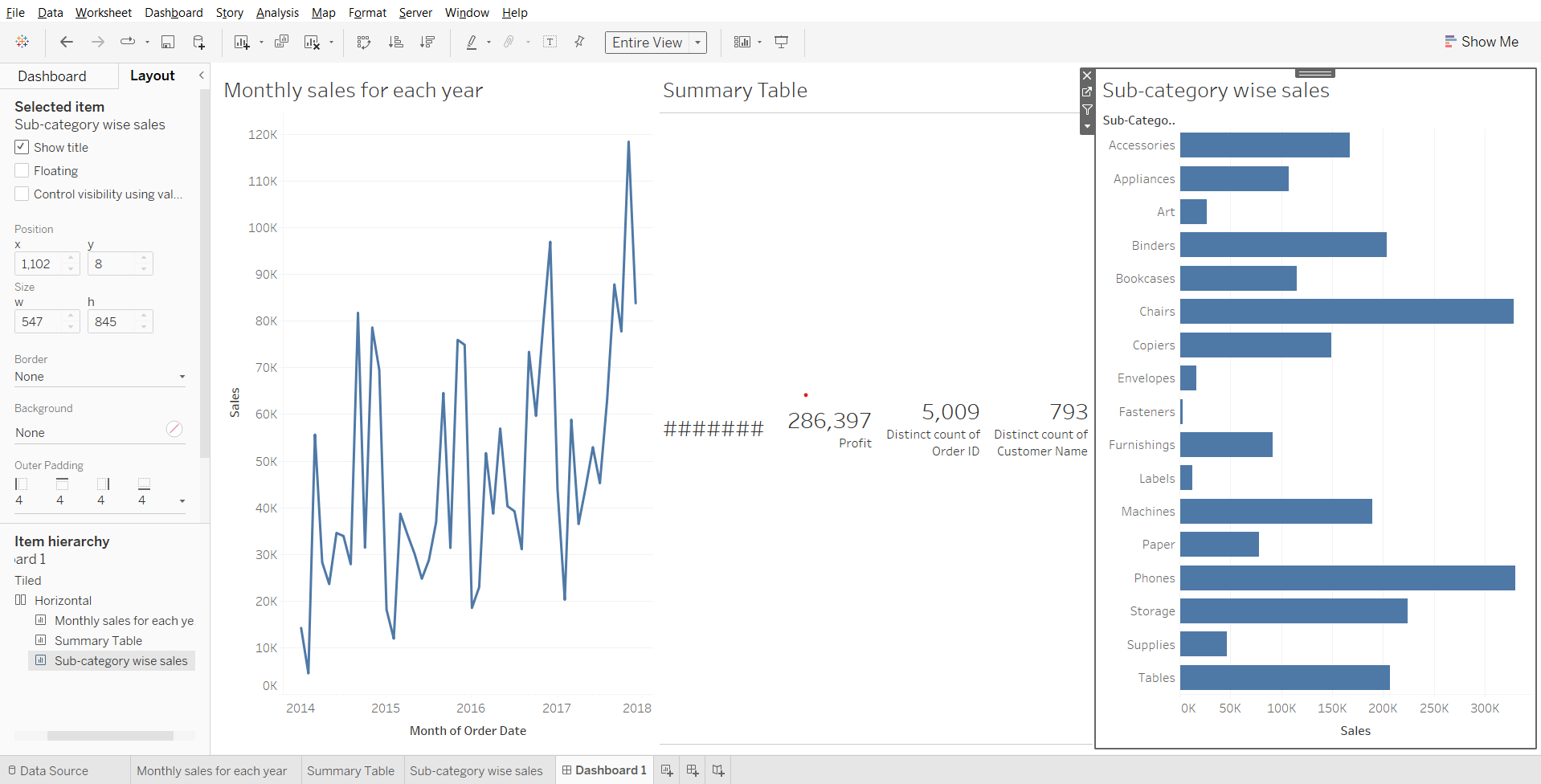Open the Analysis menu
1541x784 pixels.
click(277, 13)
